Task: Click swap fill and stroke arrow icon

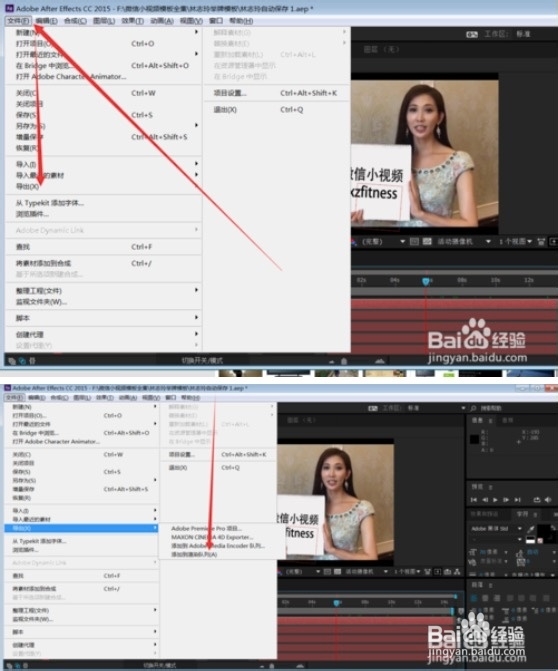Action: click(x=553, y=528)
